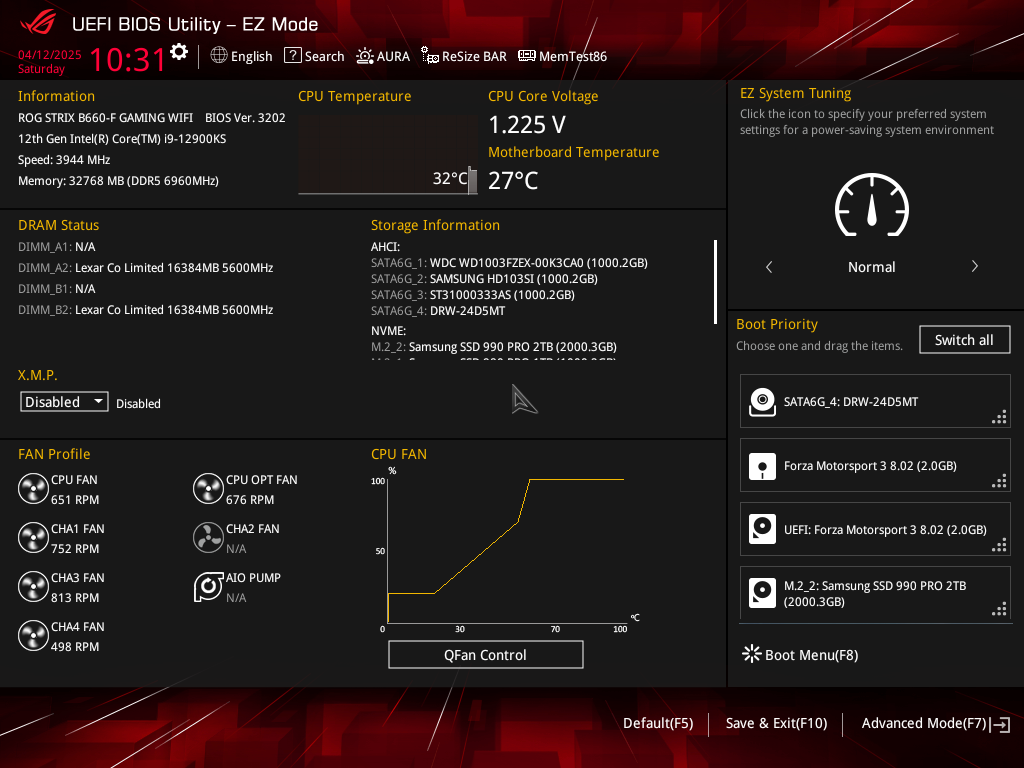Grab drag handle of SATA6G_4 boot entry
This screenshot has height=768, width=1024.
coord(999,417)
